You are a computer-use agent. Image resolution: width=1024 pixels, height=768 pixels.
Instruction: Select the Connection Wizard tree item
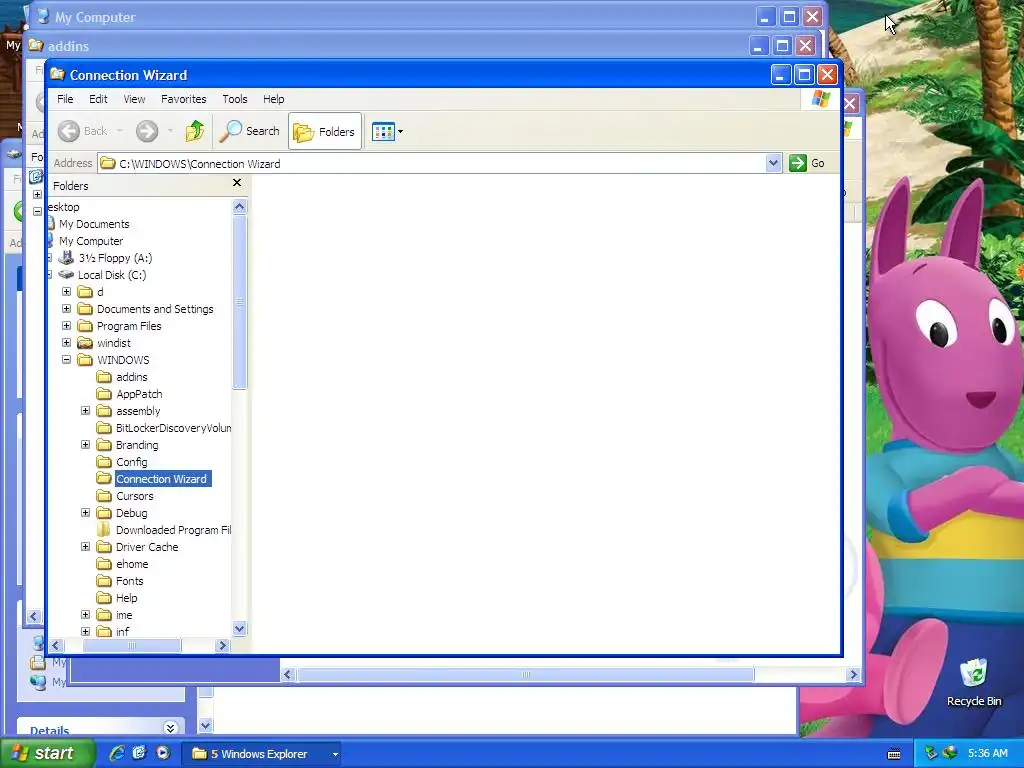[161, 479]
